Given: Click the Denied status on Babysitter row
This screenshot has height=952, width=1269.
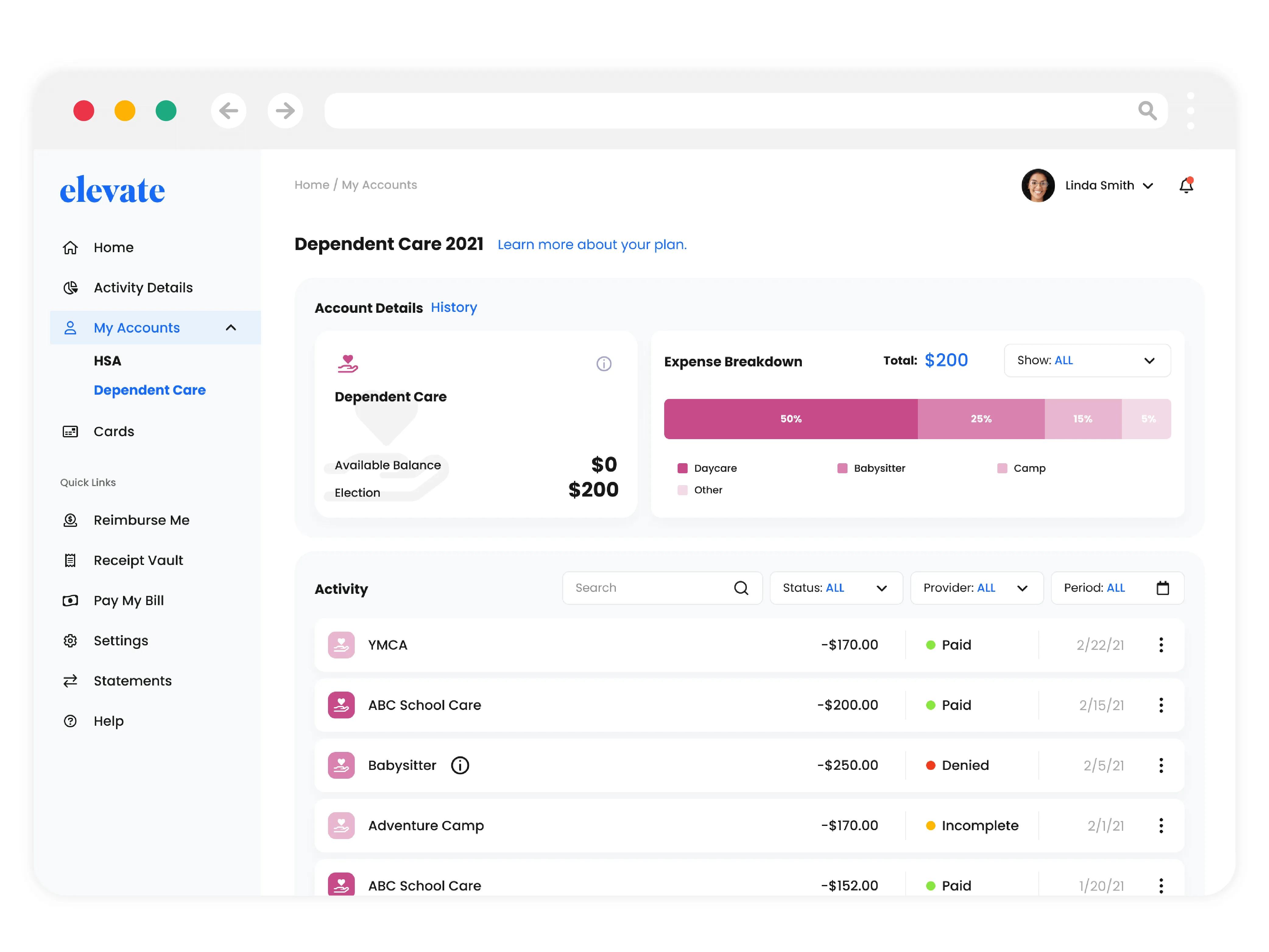Looking at the screenshot, I should (957, 766).
